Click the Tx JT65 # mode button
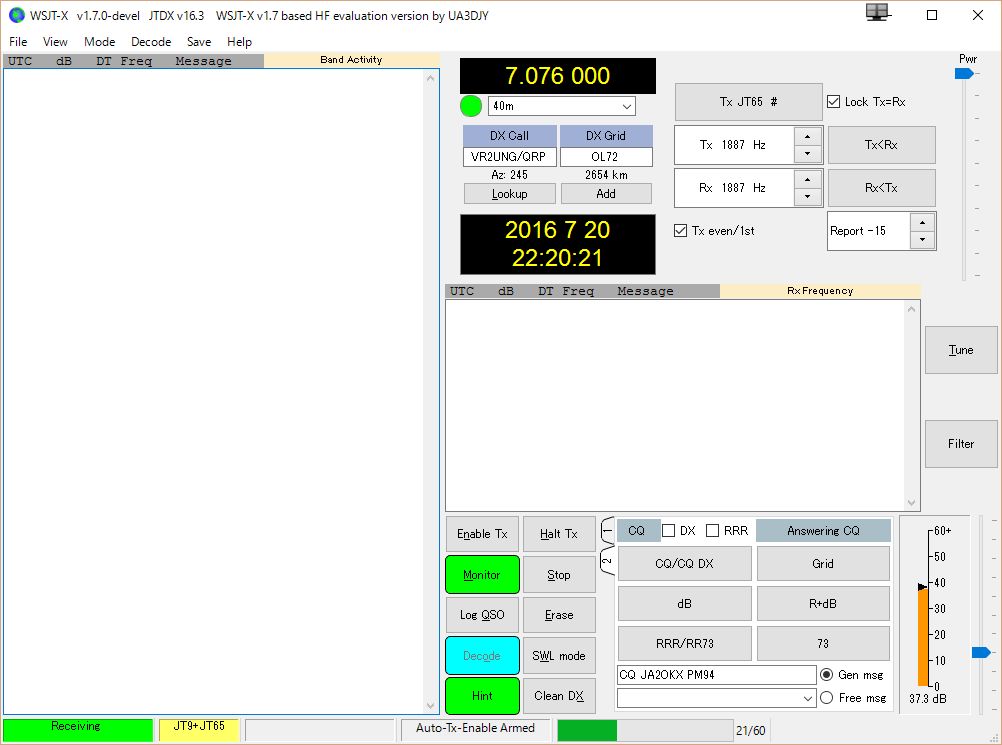The height and width of the screenshot is (745, 1002). (x=748, y=102)
